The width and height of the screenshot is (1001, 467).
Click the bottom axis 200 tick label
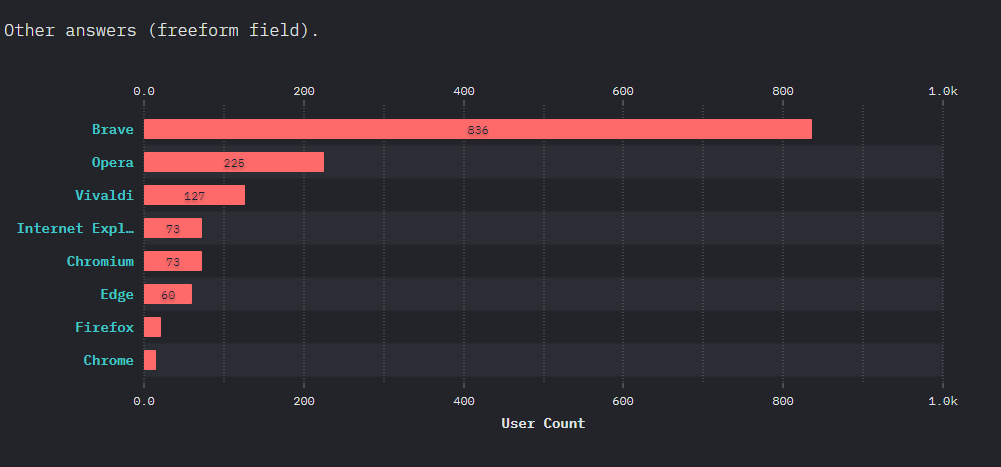pos(304,401)
